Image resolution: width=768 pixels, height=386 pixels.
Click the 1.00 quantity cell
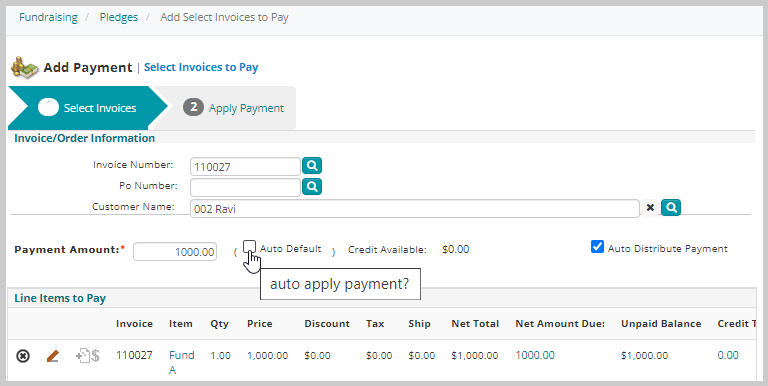tap(220, 355)
